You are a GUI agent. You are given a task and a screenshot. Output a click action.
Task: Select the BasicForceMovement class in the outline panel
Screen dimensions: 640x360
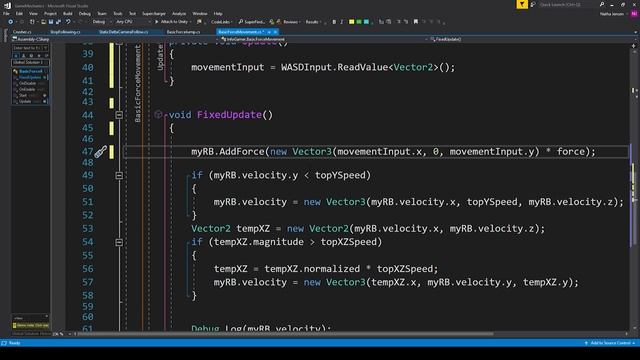(x=31, y=71)
